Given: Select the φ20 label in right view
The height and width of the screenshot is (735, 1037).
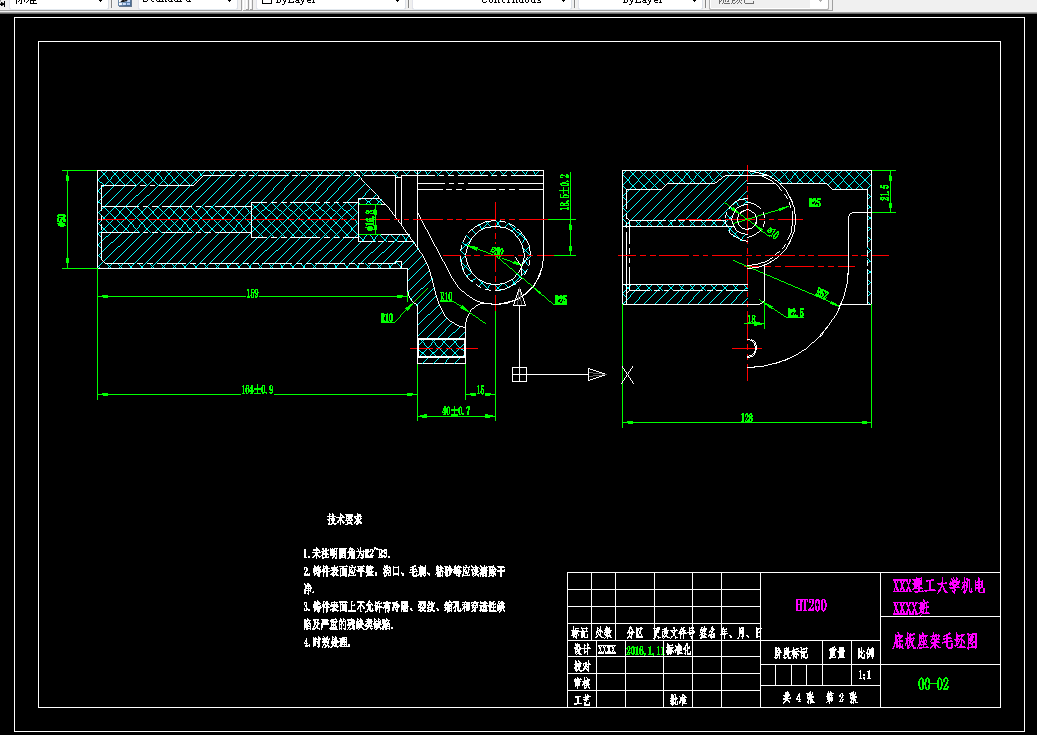Looking at the screenshot, I should click(x=772, y=233).
